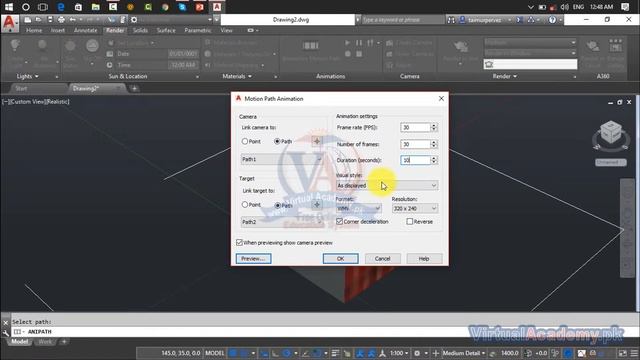Switch to the Solids ribbon tab
This screenshot has width=640, height=360.
pyautogui.click(x=140, y=30)
